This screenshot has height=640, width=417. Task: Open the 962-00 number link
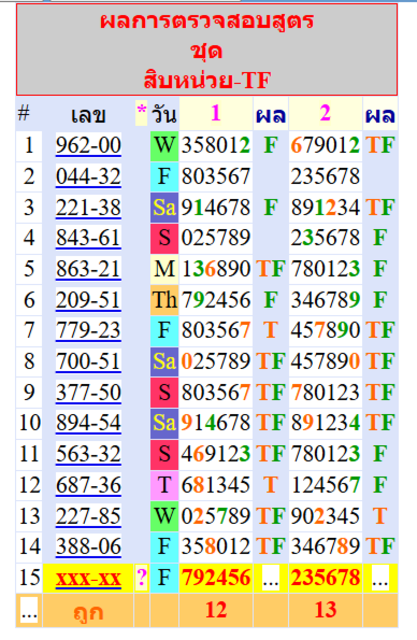(89, 145)
